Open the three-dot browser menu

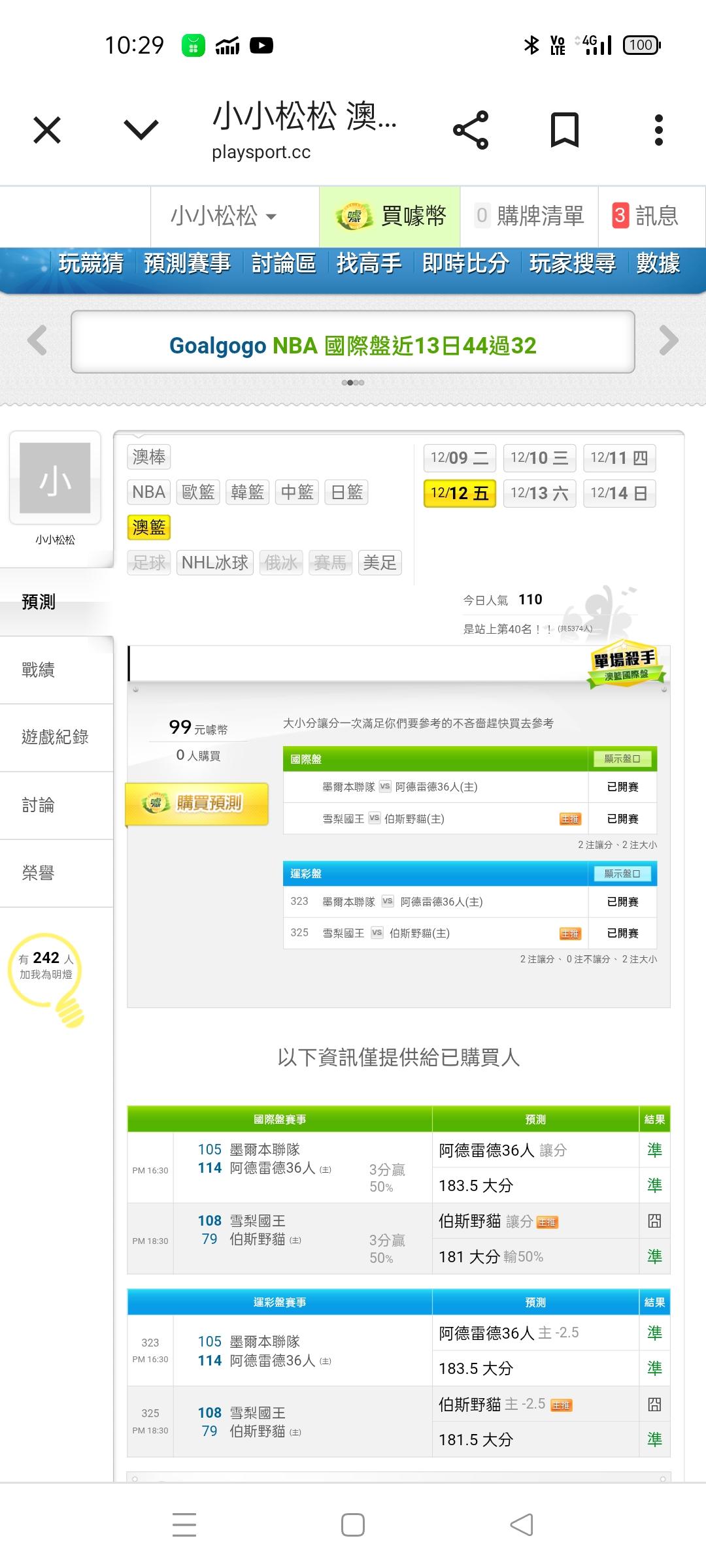(659, 130)
